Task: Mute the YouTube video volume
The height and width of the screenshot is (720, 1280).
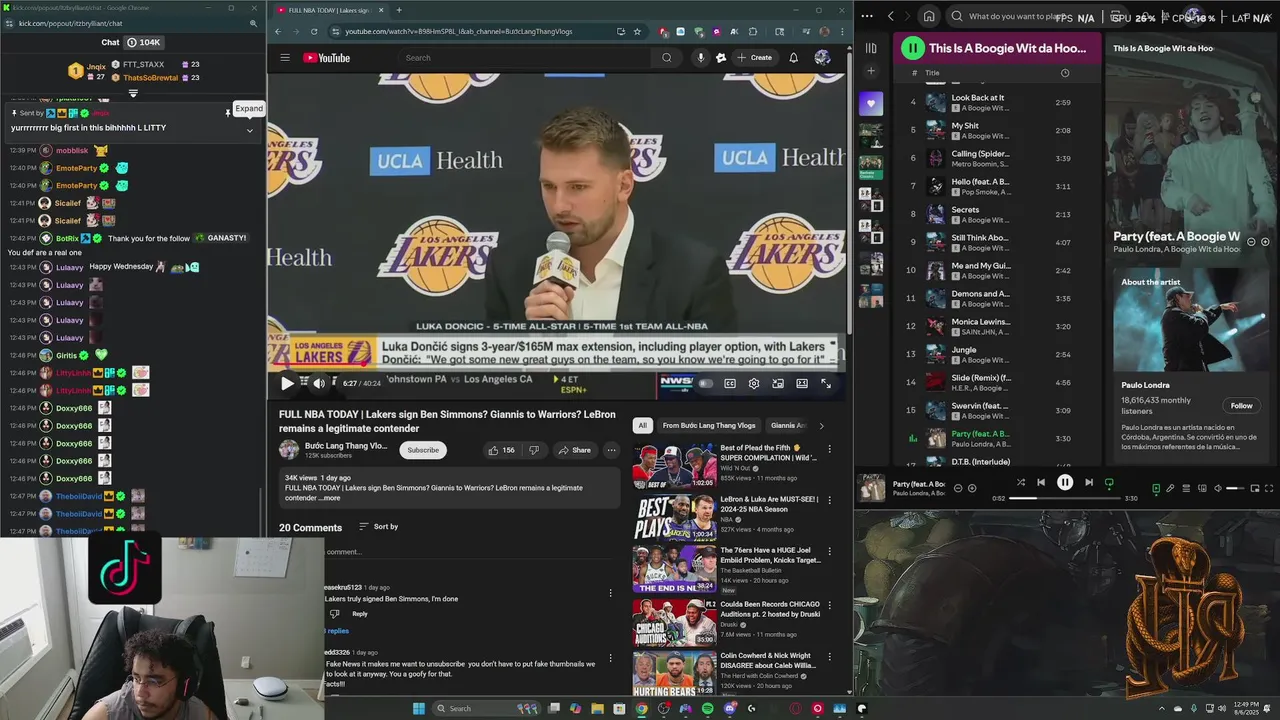Action: (x=319, y=383)
